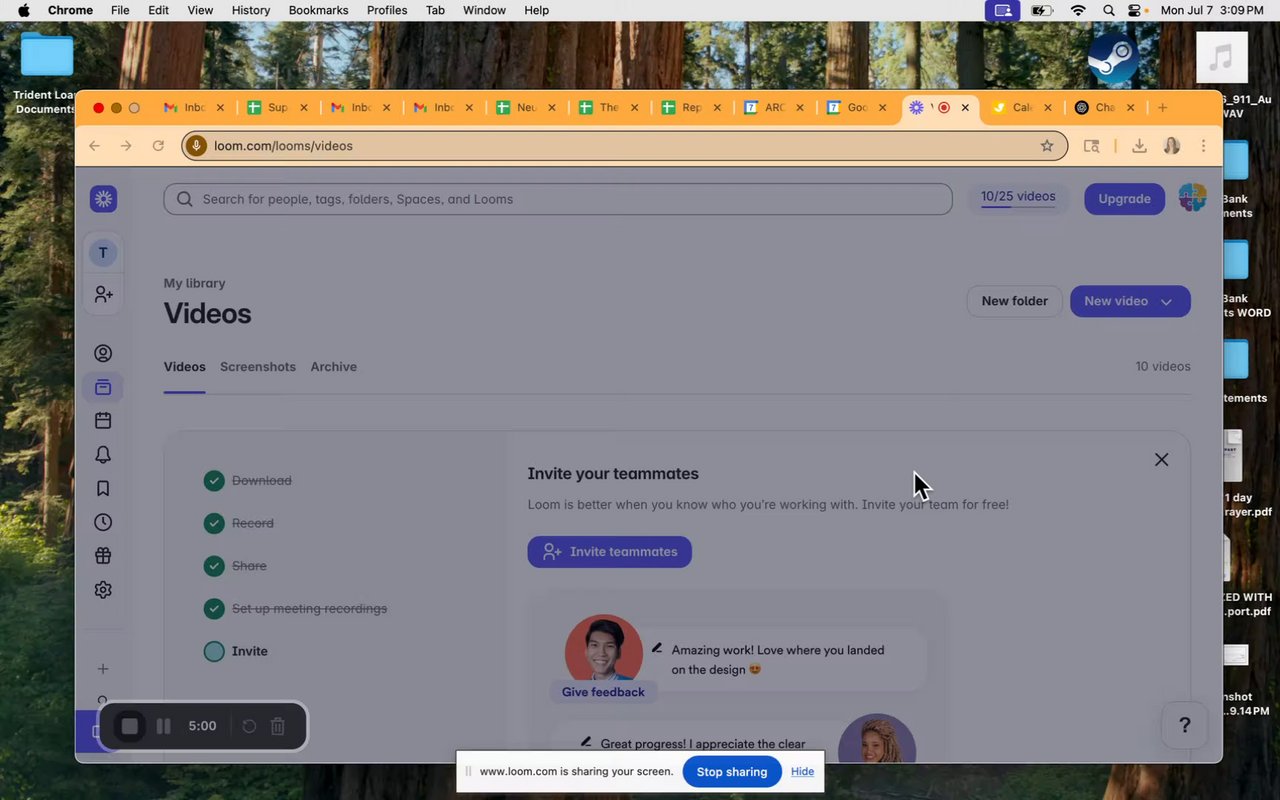The image size is (1280, 800).
Task: Open the clock history icon
Action: coord(103,522)
